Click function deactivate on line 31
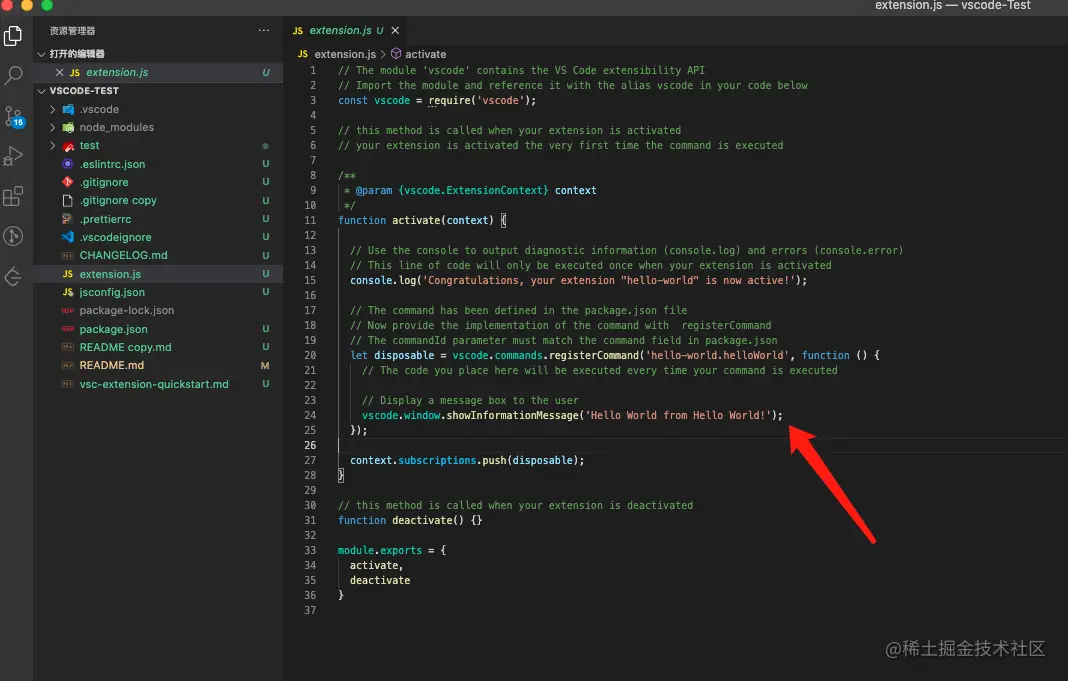 click(x=409, y=520)
